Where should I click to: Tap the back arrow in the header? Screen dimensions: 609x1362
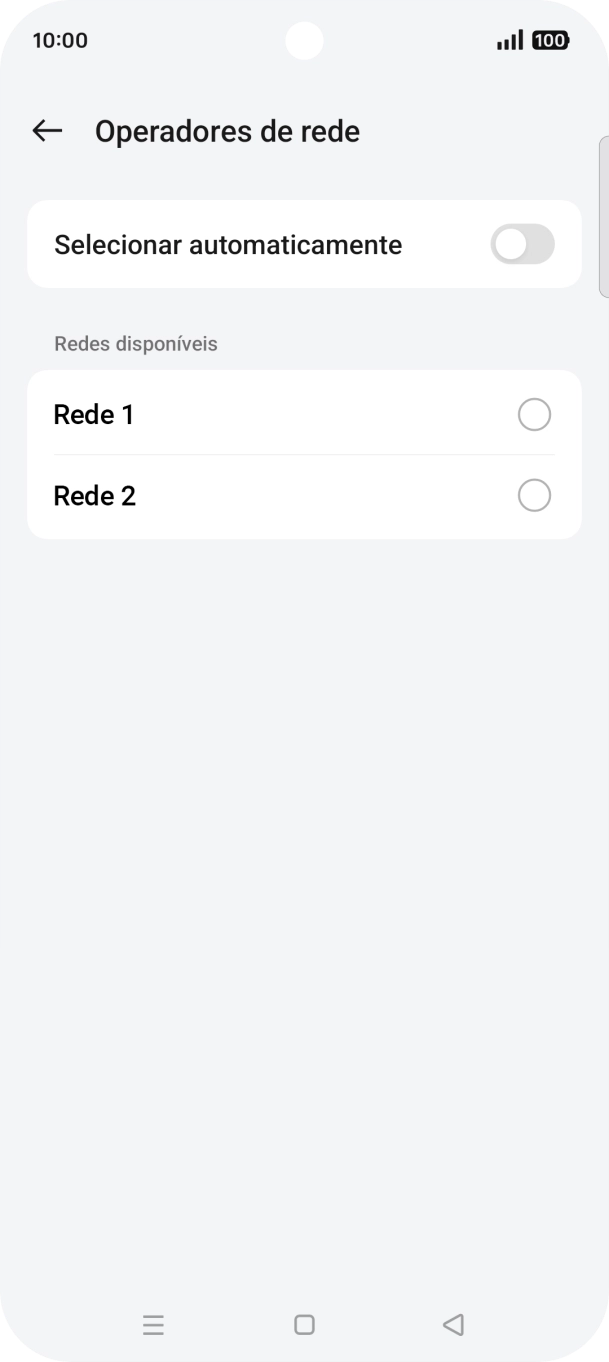pyautogui.click(x=47, y=131)
